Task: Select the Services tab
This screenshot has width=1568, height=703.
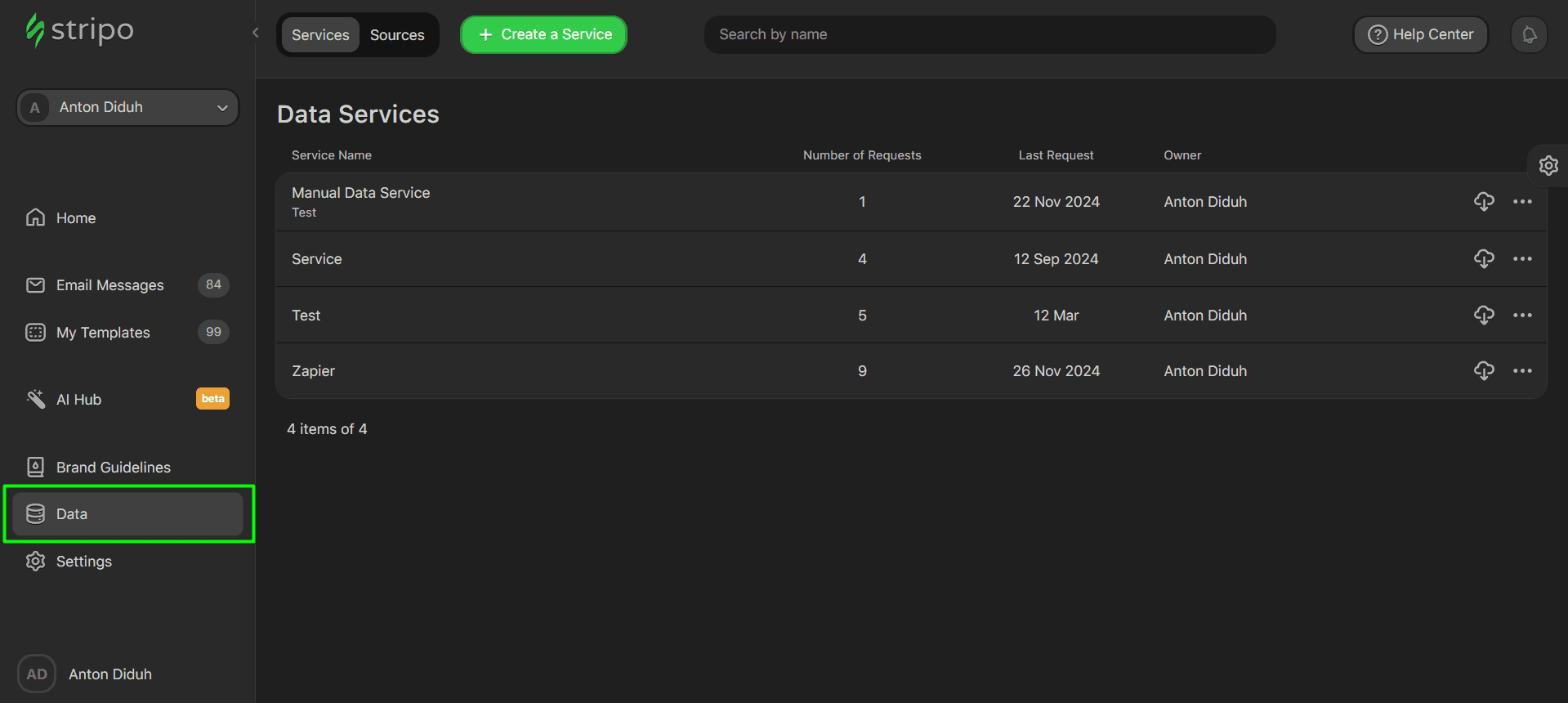Action: coord(320,35)
